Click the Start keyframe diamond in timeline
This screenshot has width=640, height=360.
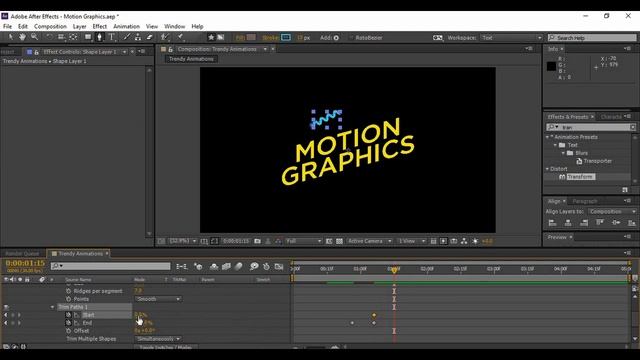tap(374, 315)
